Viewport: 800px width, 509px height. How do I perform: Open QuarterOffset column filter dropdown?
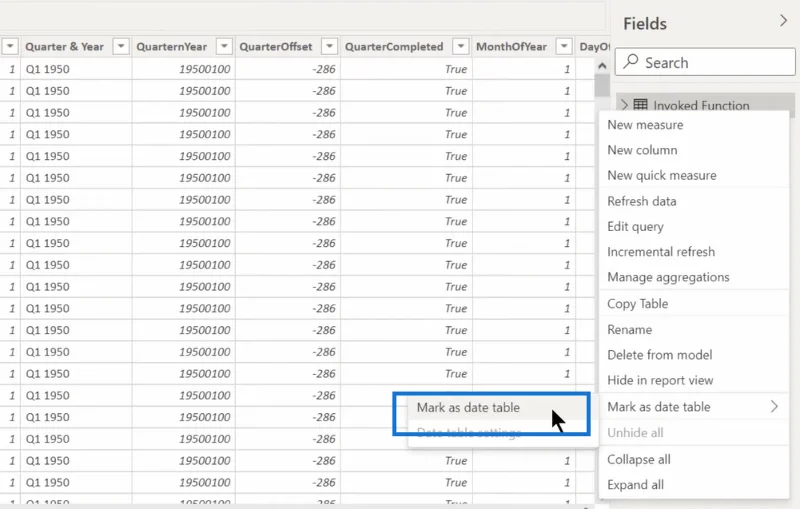(330, 47)
